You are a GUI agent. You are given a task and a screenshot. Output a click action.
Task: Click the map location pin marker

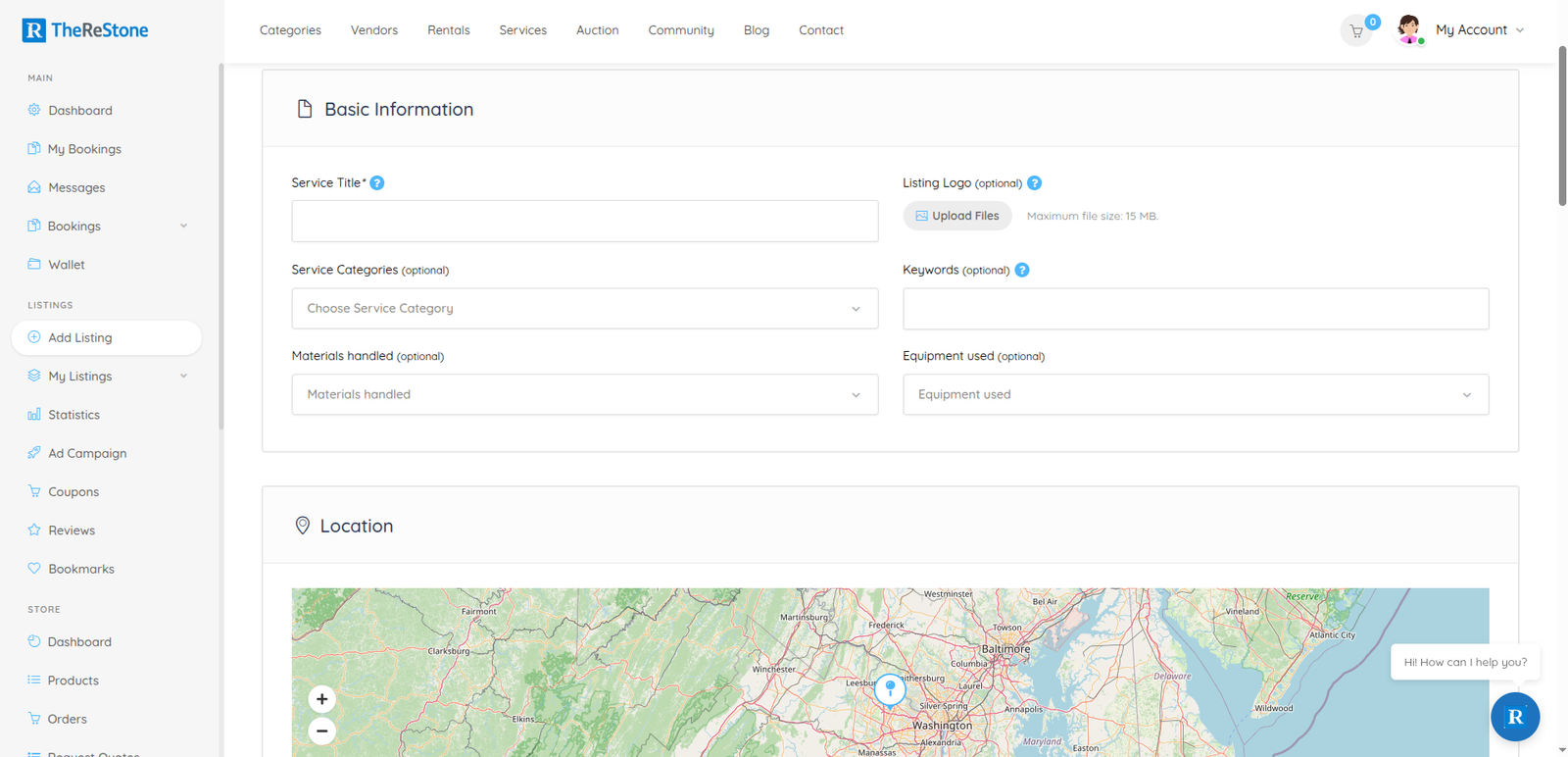point(890,689)
